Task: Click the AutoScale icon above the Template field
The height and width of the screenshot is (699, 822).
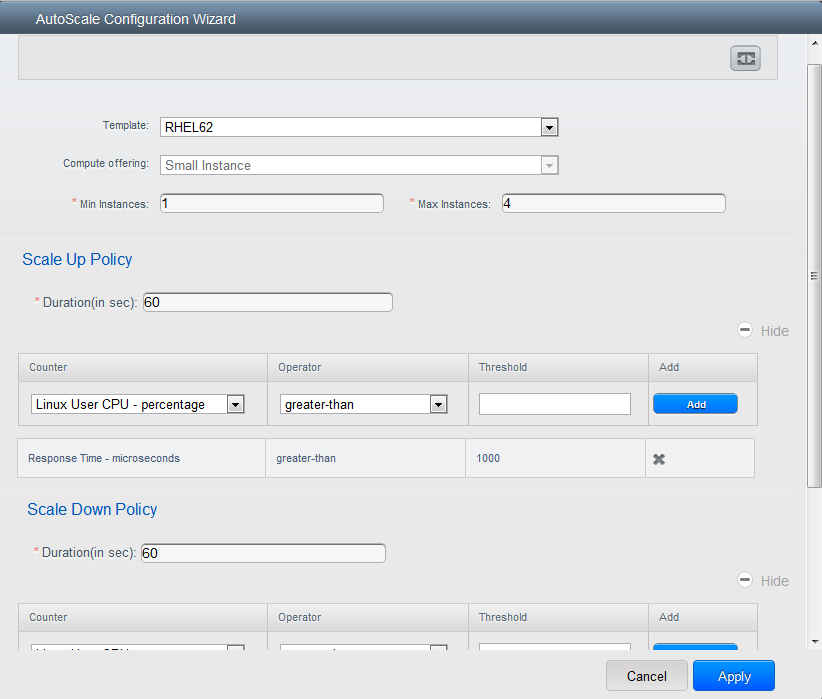Action: coord(745,58)
